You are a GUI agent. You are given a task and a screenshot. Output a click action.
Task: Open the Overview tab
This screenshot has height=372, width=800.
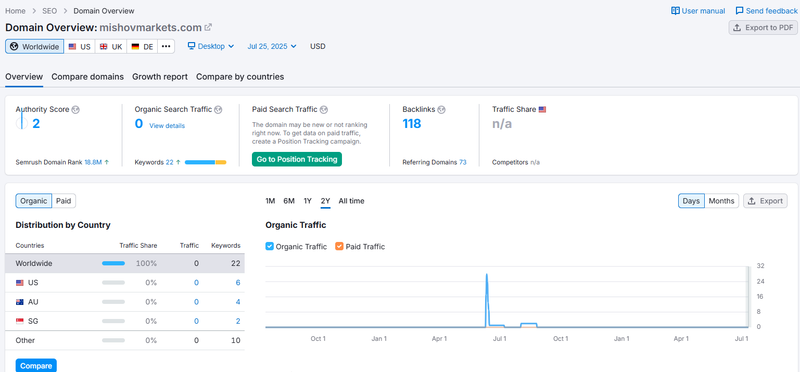[x=24, y=77]
